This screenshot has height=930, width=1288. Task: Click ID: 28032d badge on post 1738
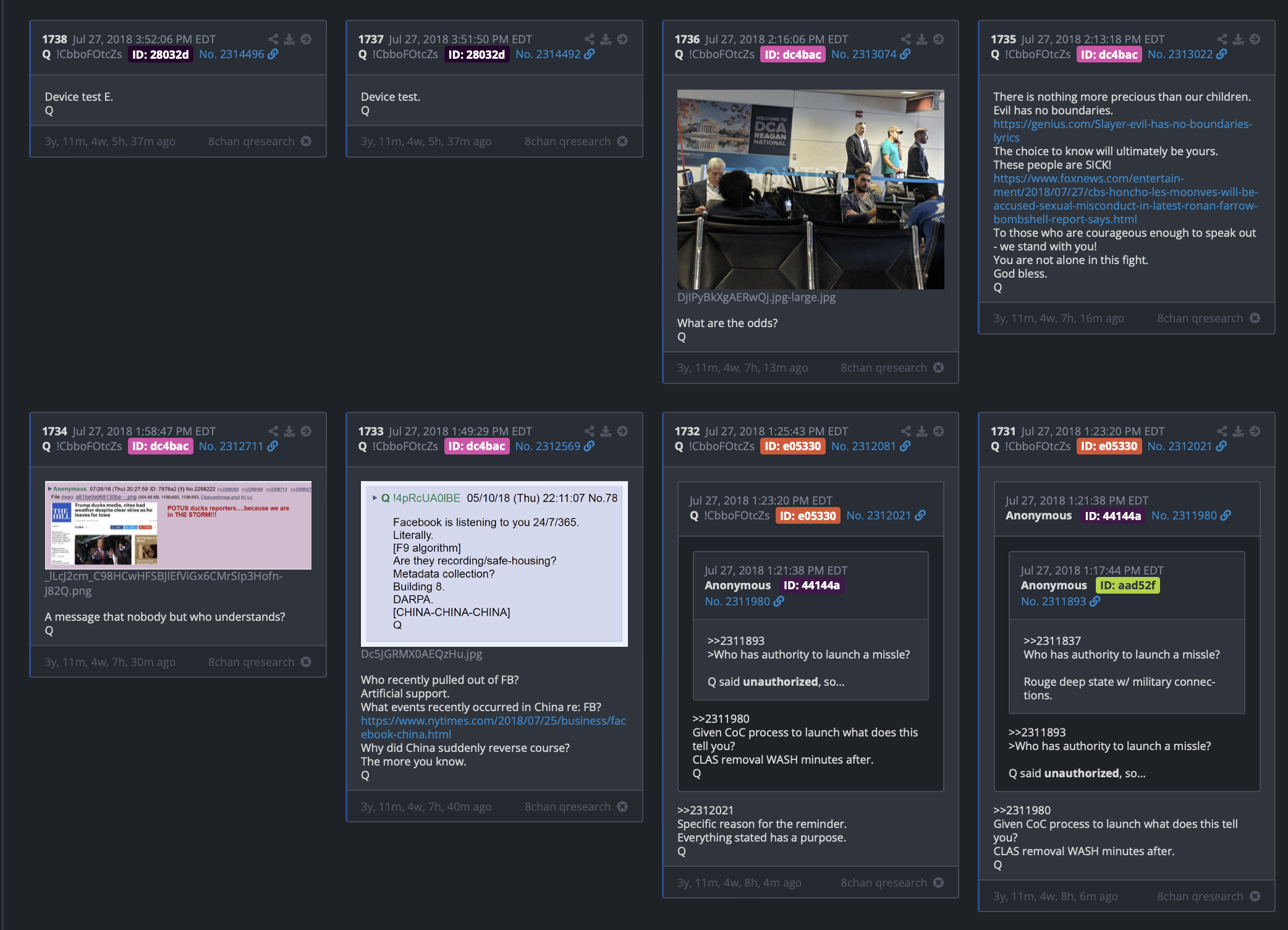[160, 54]
